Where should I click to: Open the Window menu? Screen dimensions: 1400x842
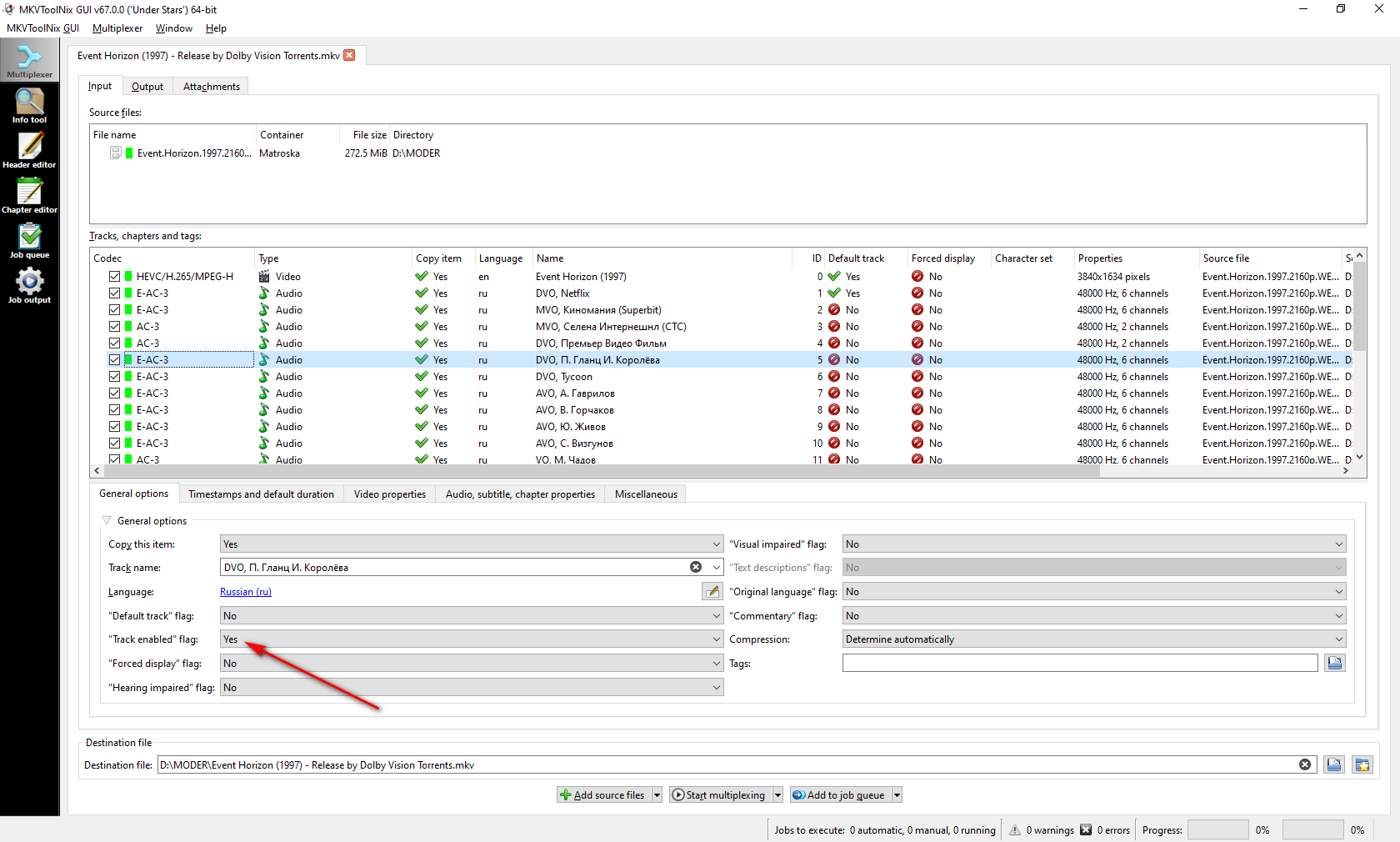(x=174, y=28)
